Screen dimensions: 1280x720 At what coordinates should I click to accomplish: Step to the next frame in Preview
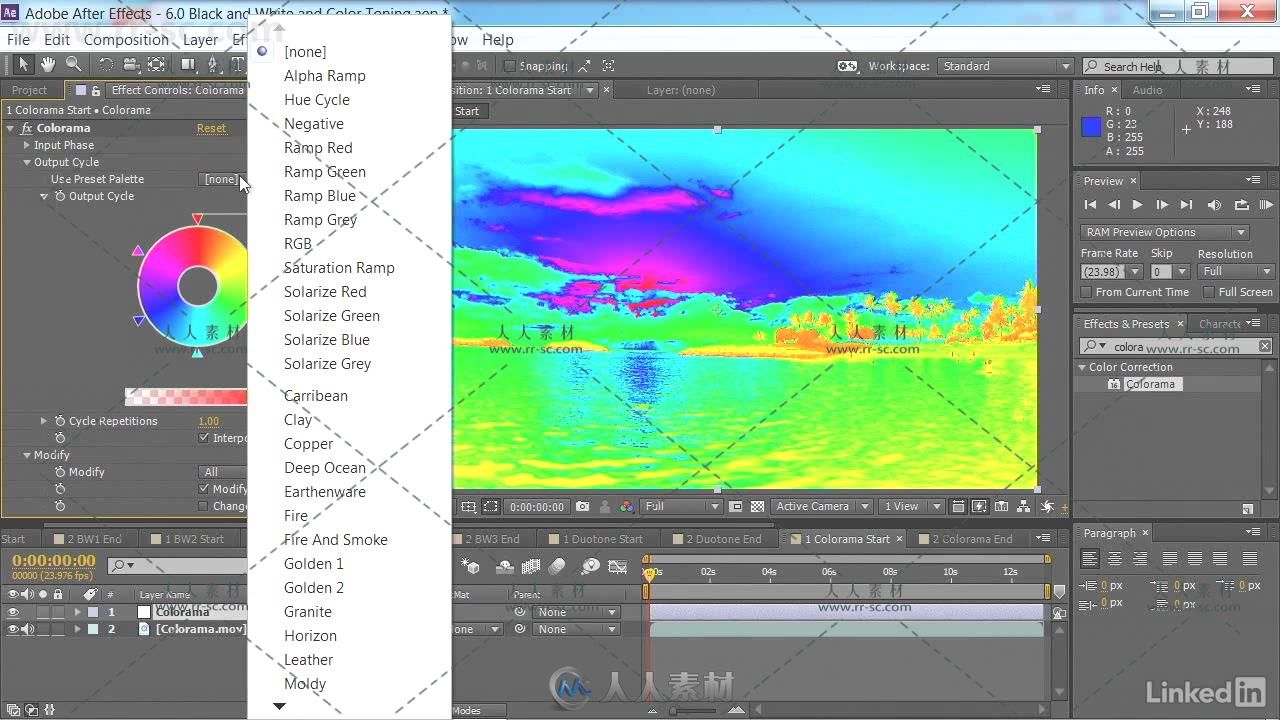[x=1162, y=205]
